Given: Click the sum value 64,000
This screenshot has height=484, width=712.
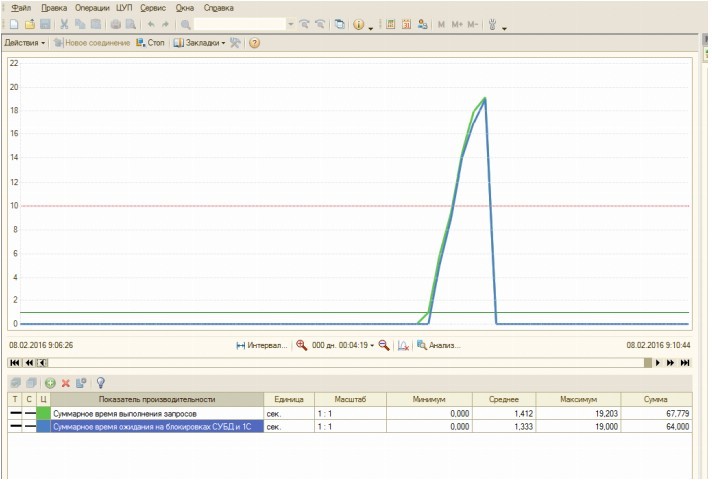Looking at the screenshot, I should [x=677, y=426].
